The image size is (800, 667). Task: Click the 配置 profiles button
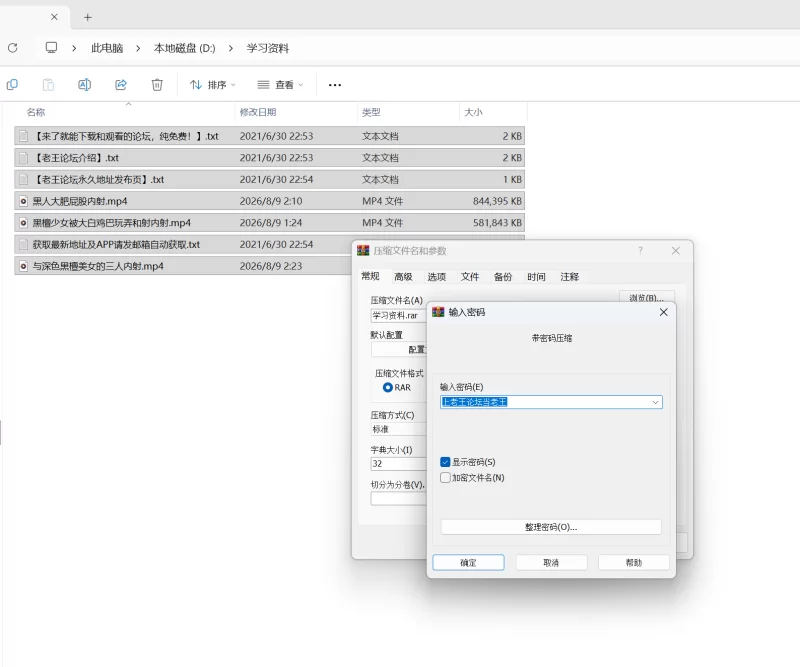coord(398,349)
